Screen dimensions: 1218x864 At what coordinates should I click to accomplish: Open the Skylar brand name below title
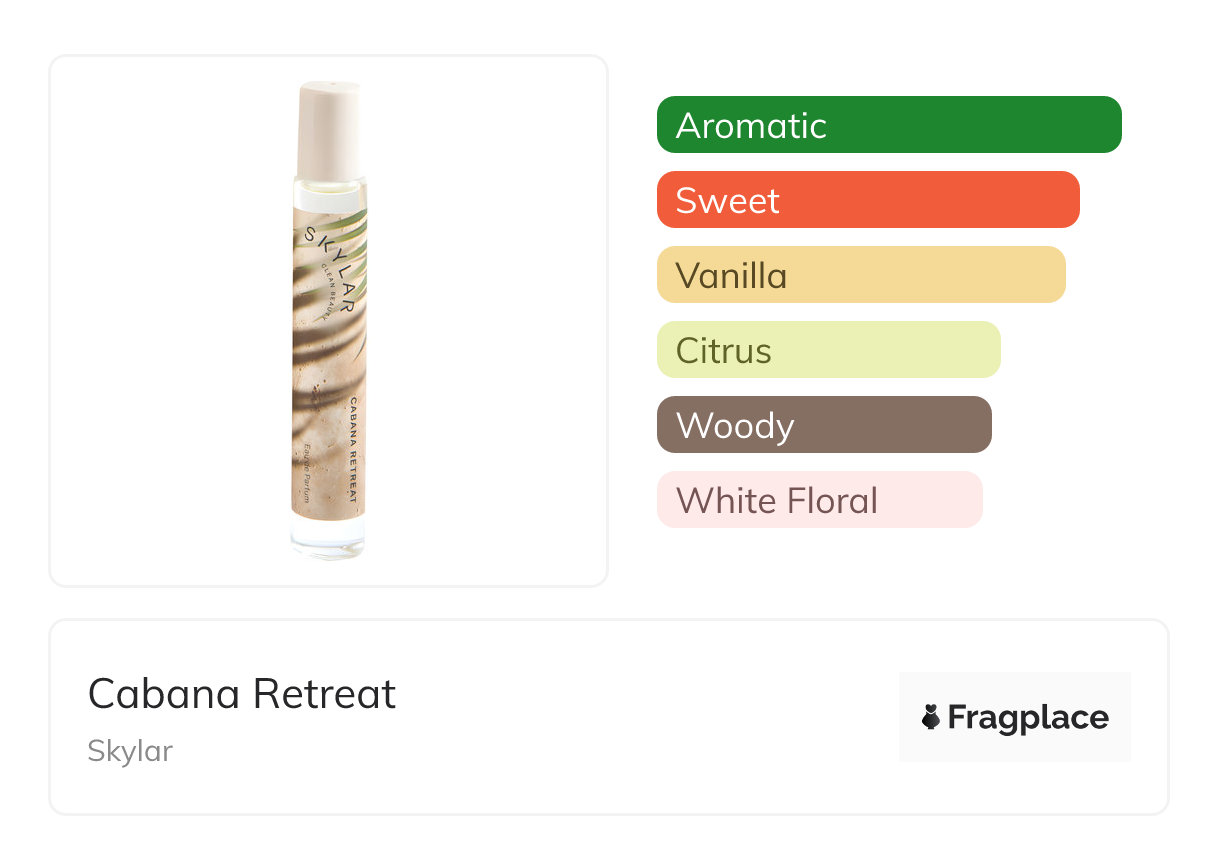coord(130,751)
